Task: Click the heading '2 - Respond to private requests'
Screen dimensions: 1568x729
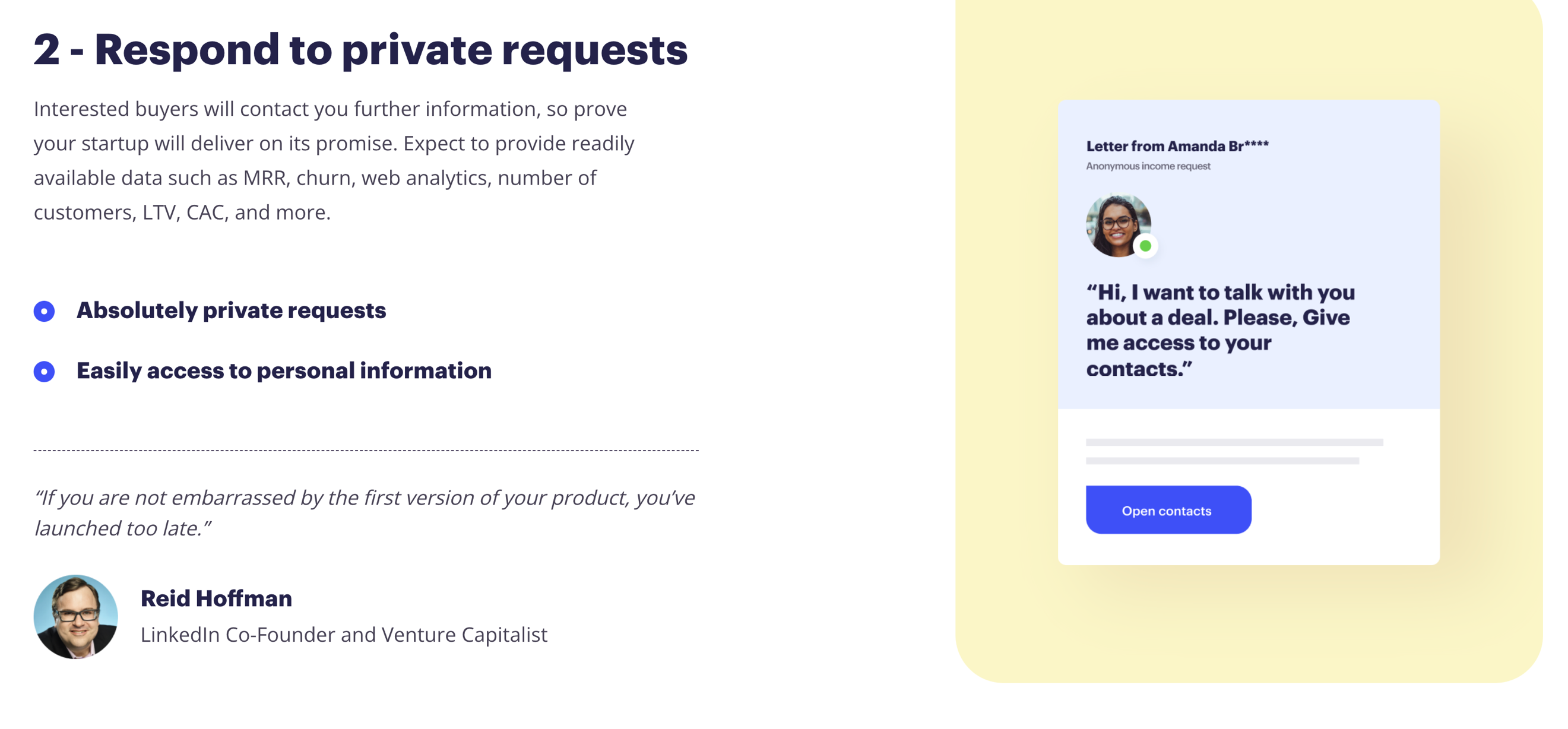Action: tap(360, 50)
